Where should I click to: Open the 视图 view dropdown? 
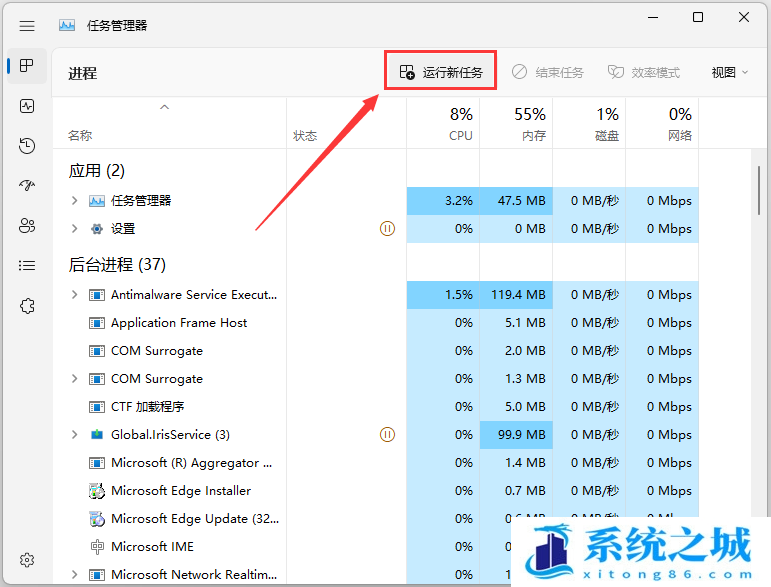[x=729, y=72]
